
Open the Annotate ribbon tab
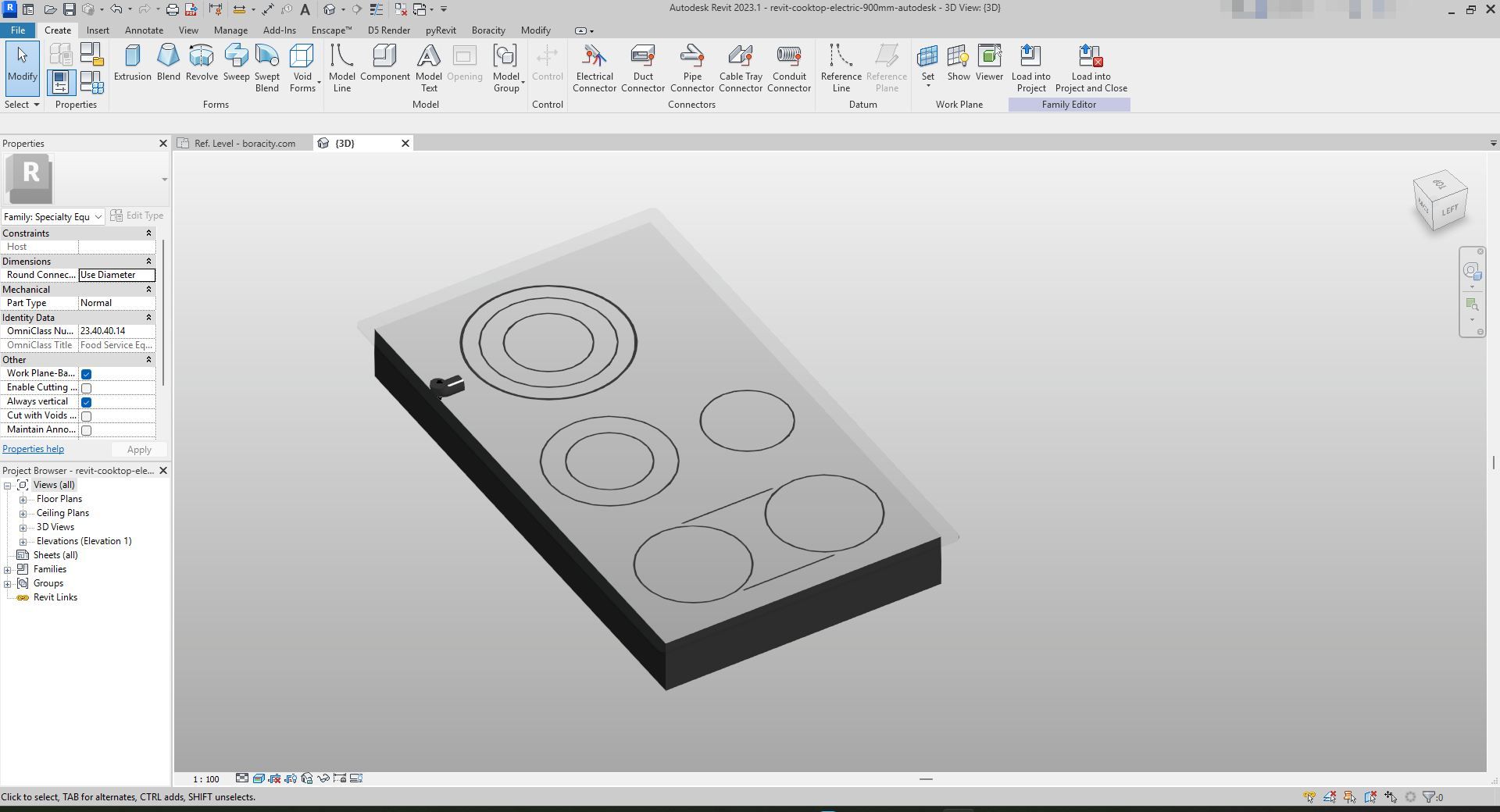144,30
